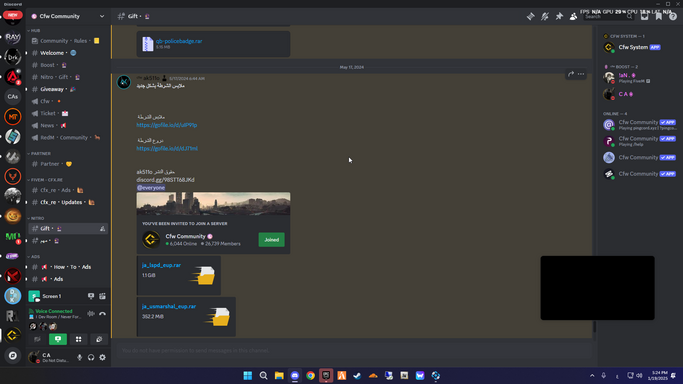Image resolution: width=683 pixels, height=384 pixels.
Task: Open pinned messages
Action: click(x=559, y=17)
